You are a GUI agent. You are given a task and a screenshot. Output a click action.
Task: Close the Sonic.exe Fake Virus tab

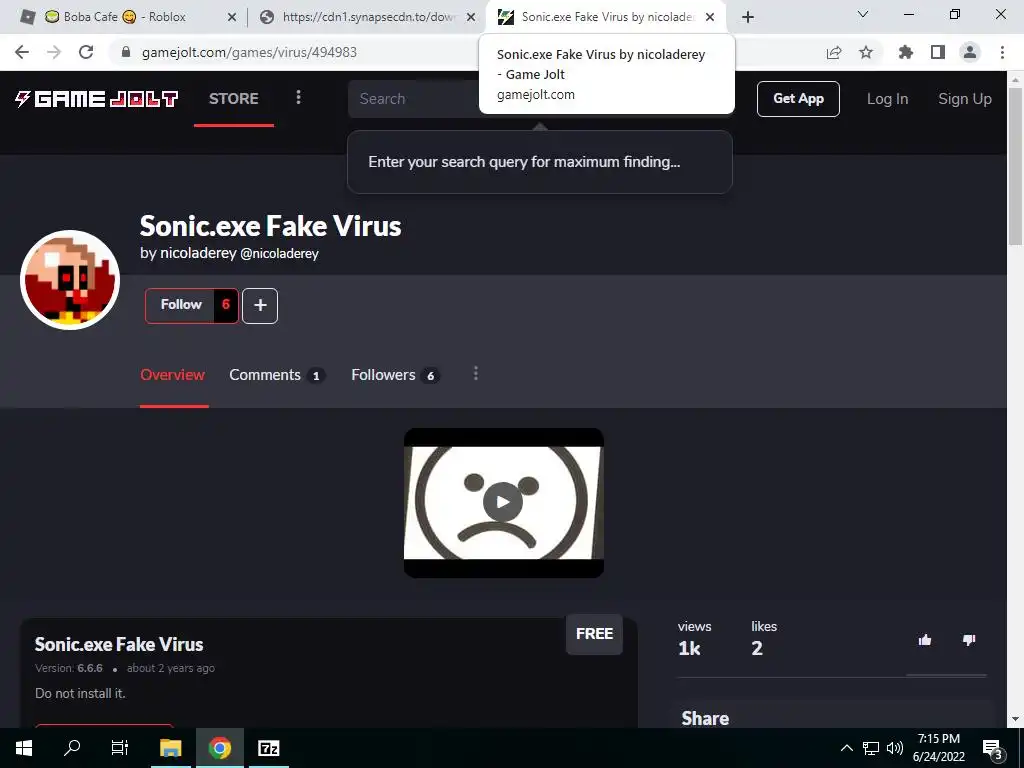pos(710,18)
